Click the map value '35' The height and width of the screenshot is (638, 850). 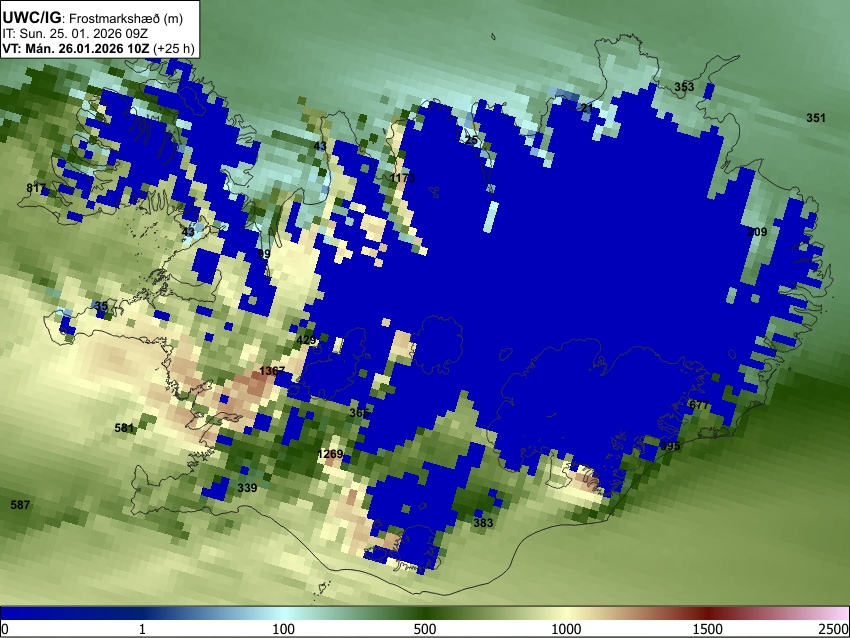[101, 306]
